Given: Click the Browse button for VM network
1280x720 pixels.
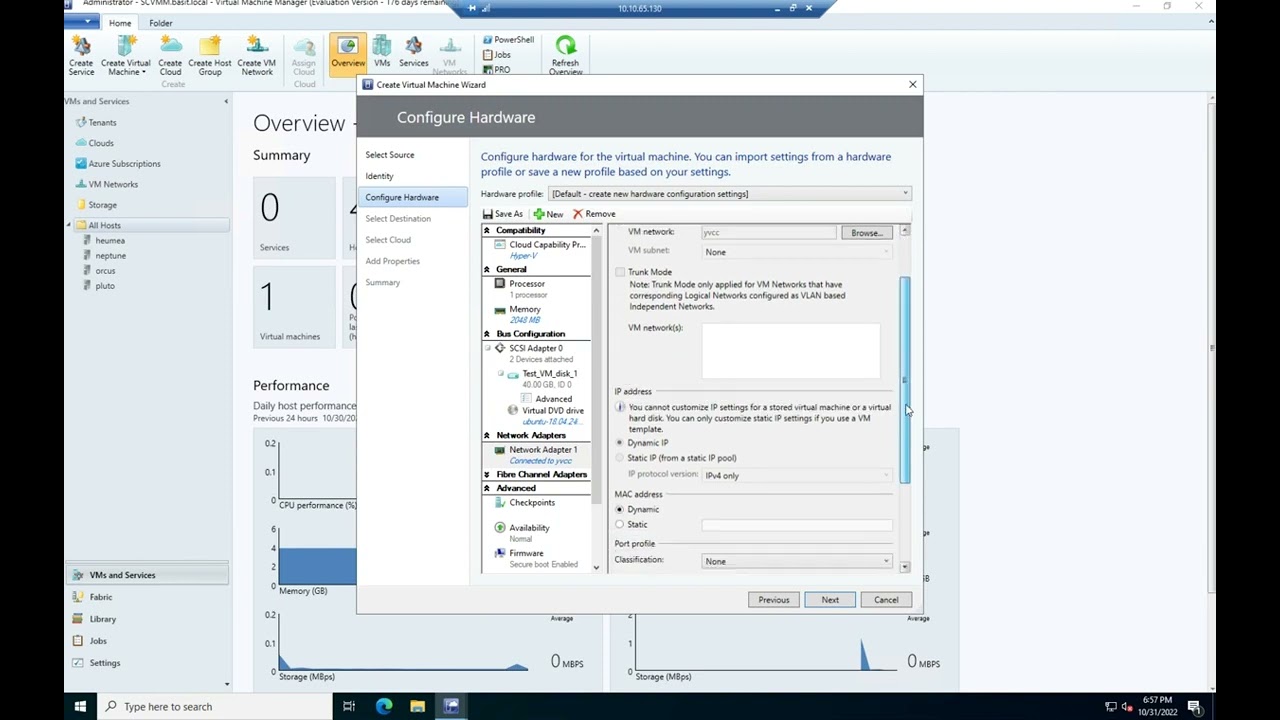Looking at the screenshot, I should pyautogui.click(x=867, y=233).
